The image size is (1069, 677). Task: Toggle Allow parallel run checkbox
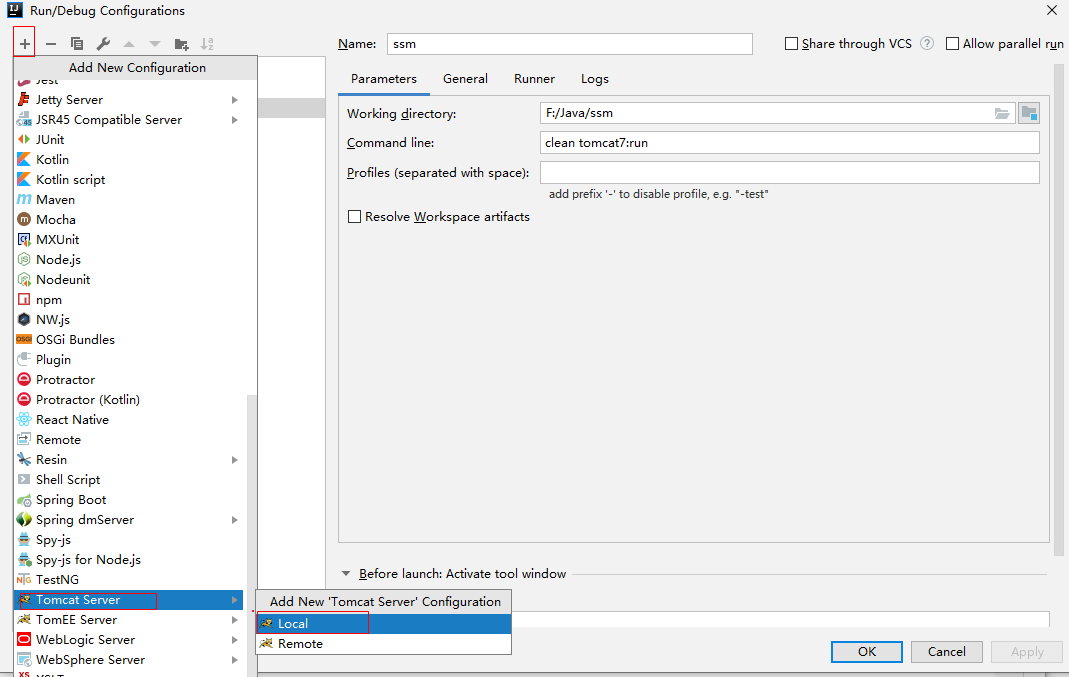(952, 44)
